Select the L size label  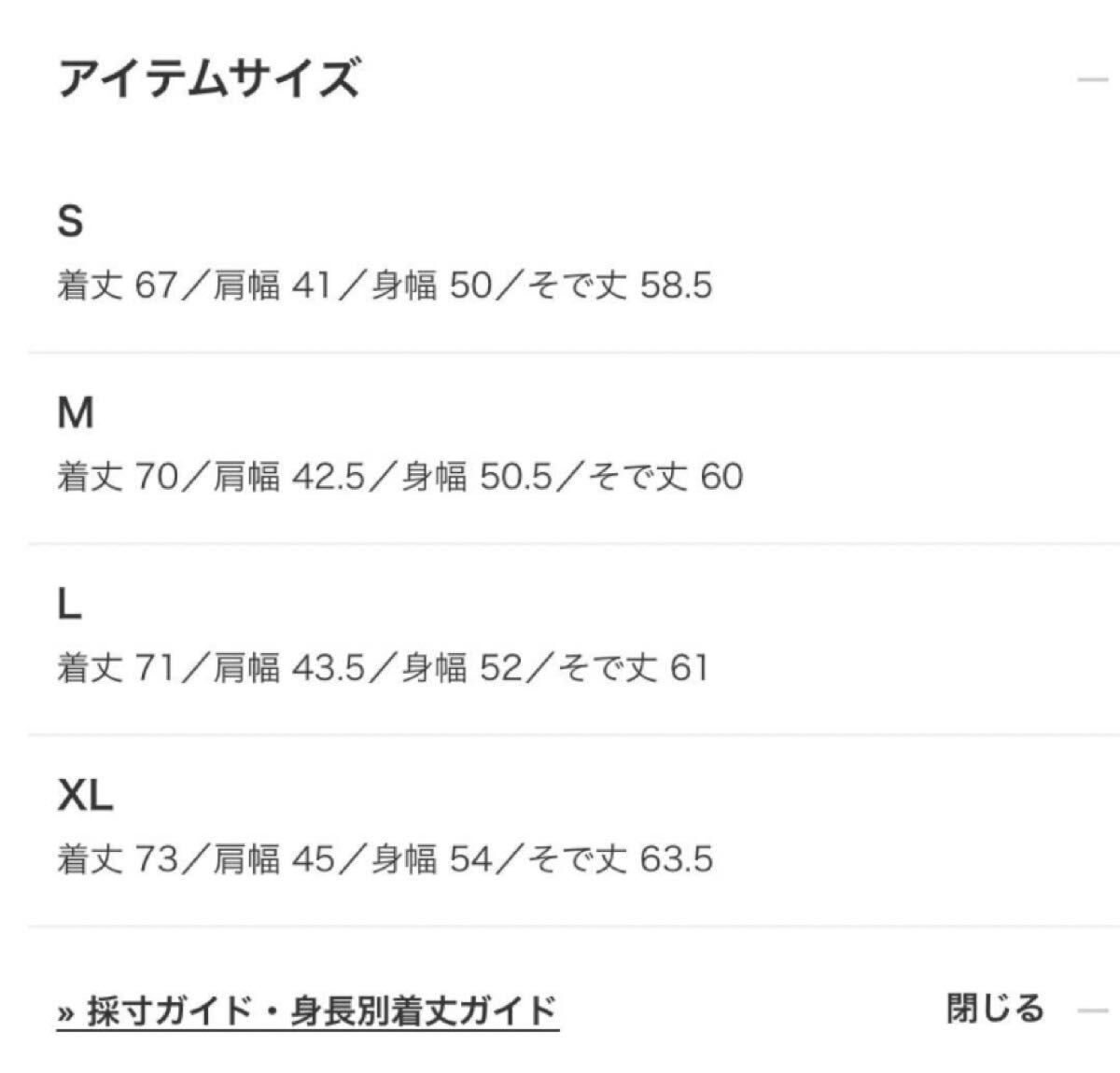point(70,606)
